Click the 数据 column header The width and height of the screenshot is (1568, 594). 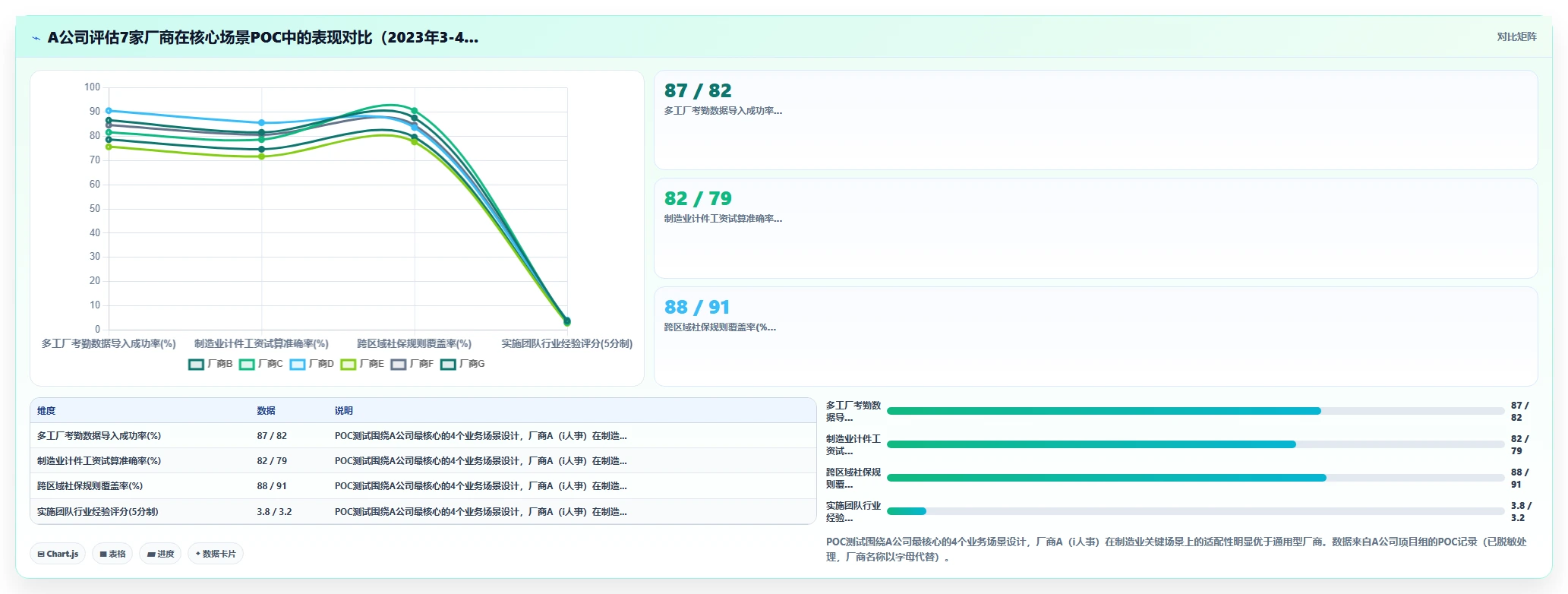[x=266, y=411]
